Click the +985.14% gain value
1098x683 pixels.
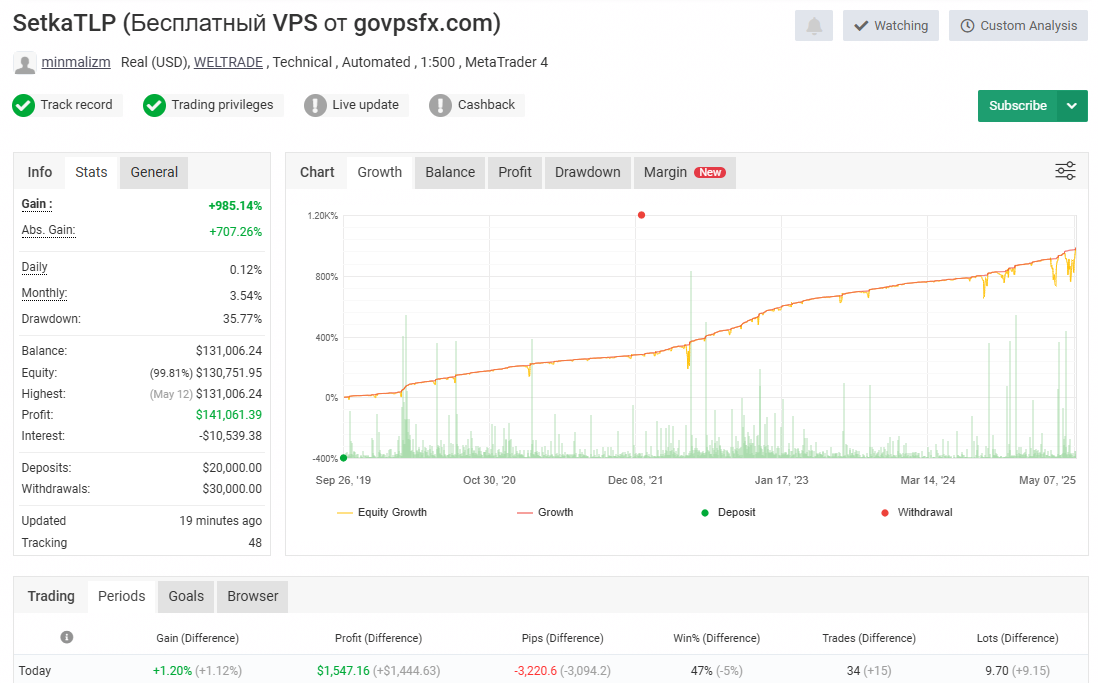[x=235, y=206]
